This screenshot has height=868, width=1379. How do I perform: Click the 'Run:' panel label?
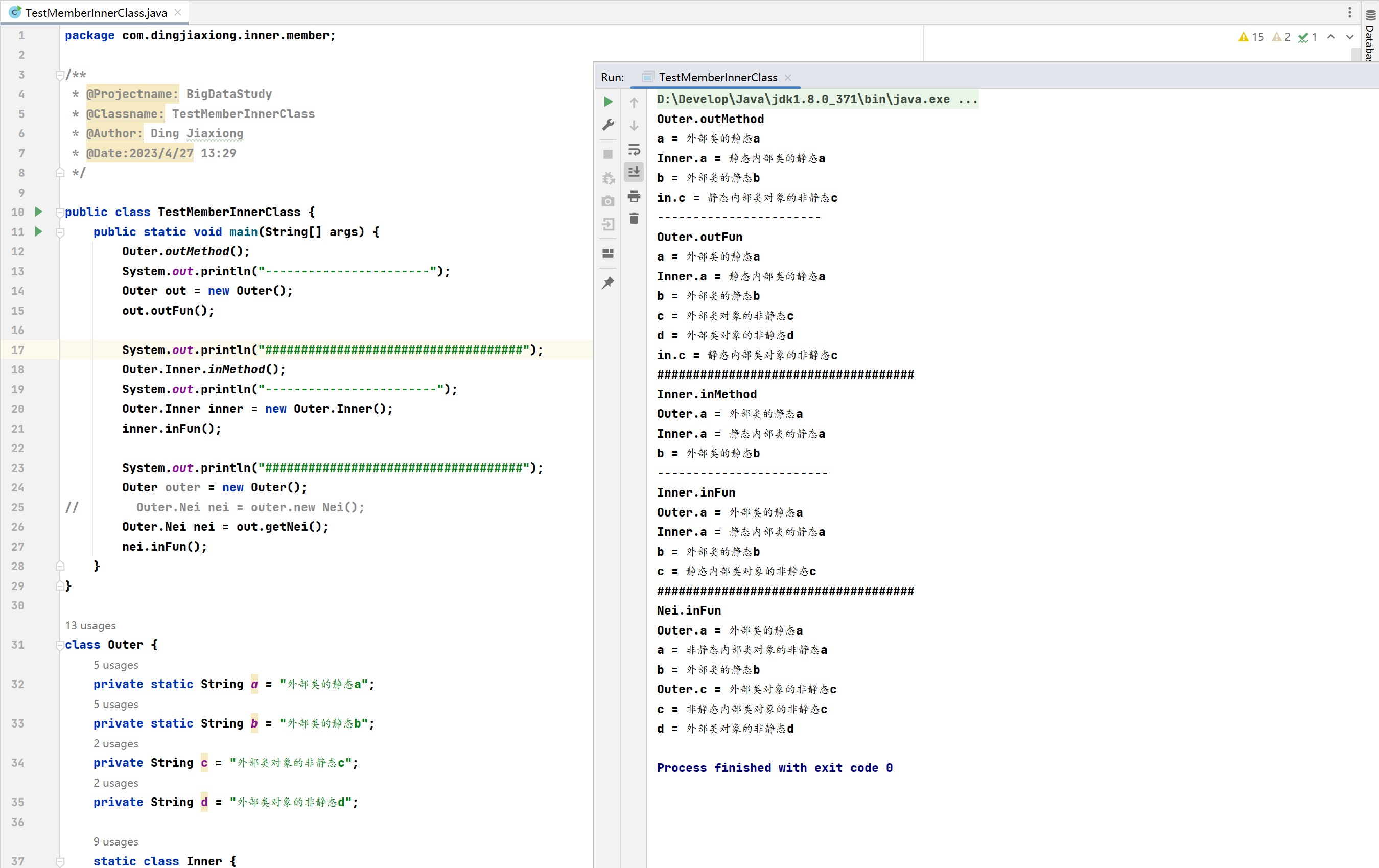(x=612, y=77)
